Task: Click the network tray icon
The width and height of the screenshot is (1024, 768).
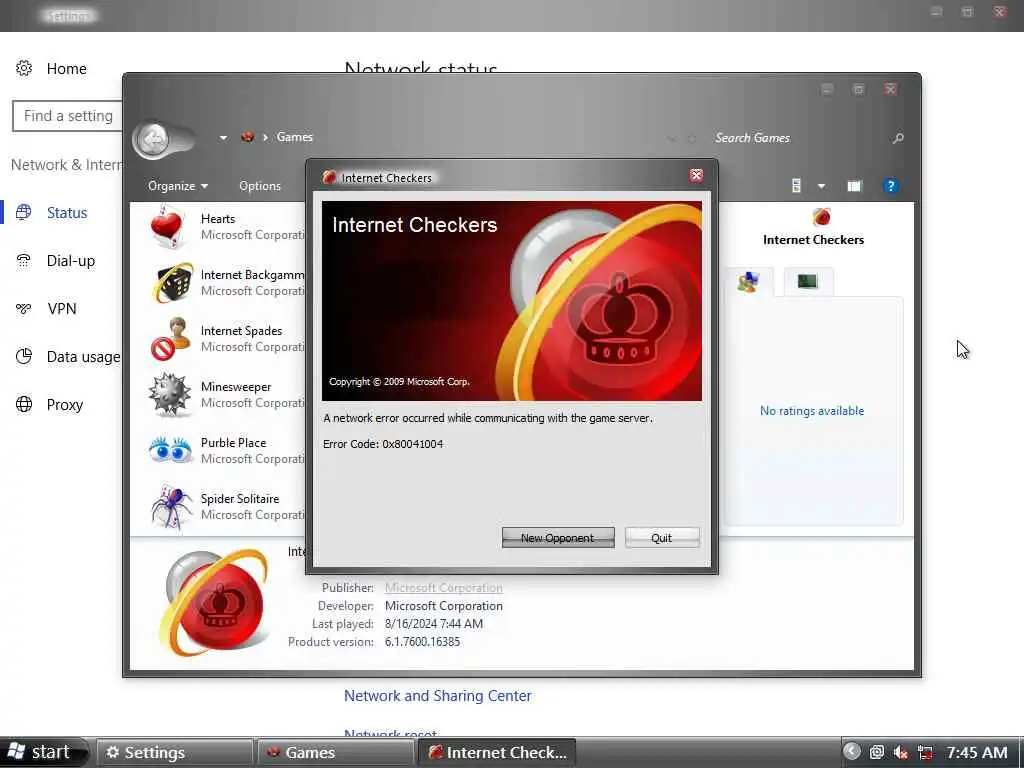Action: pyautogui.click(x=925, y=752)
